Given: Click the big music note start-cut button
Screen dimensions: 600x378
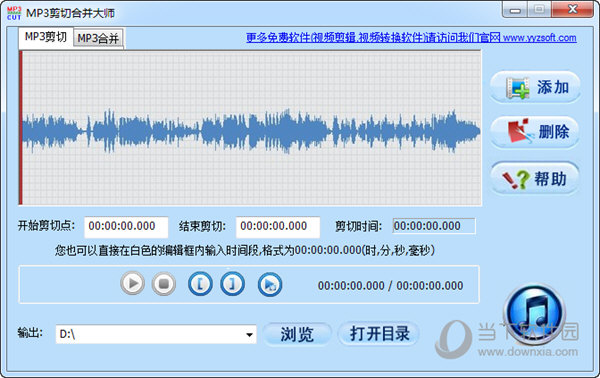Looking at the screenshot, I should [x=534, y=313].
